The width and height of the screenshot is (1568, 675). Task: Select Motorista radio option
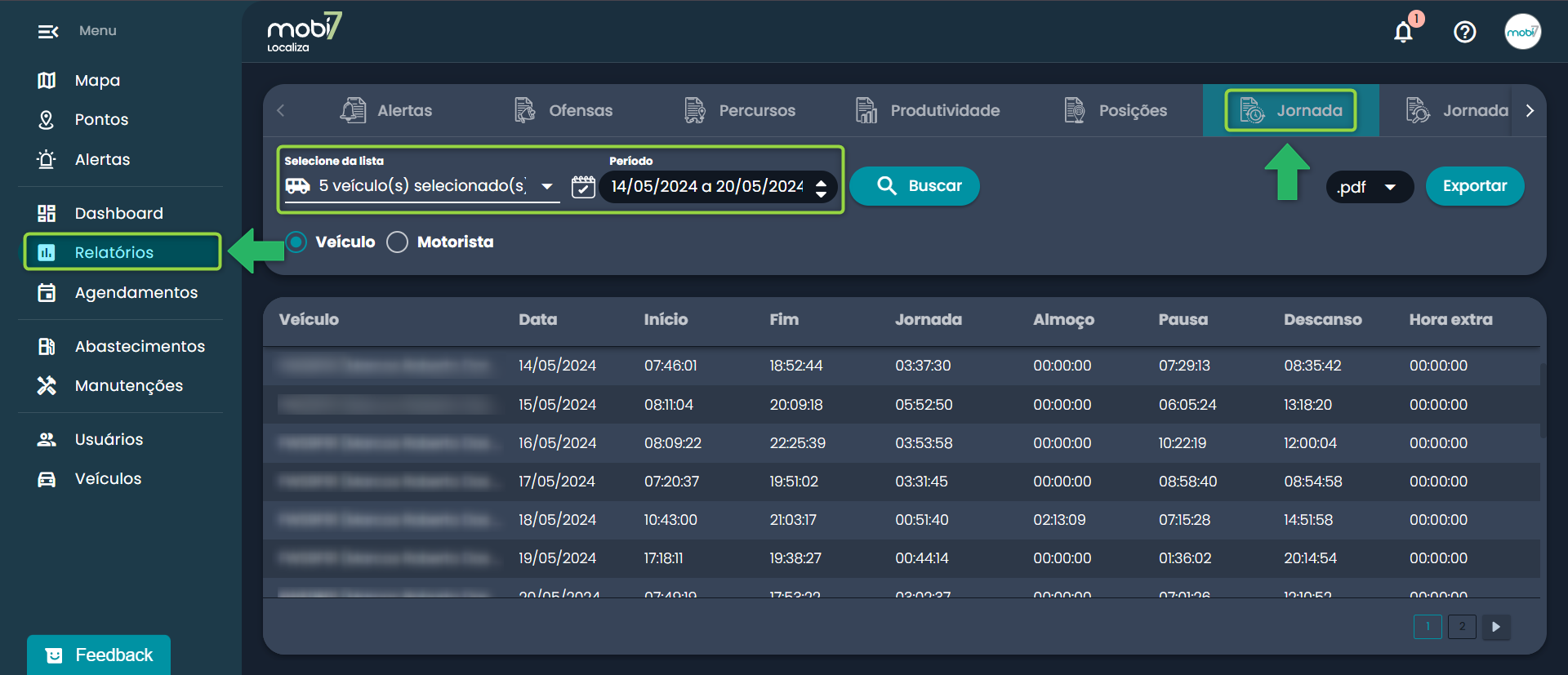pos(398,242)
